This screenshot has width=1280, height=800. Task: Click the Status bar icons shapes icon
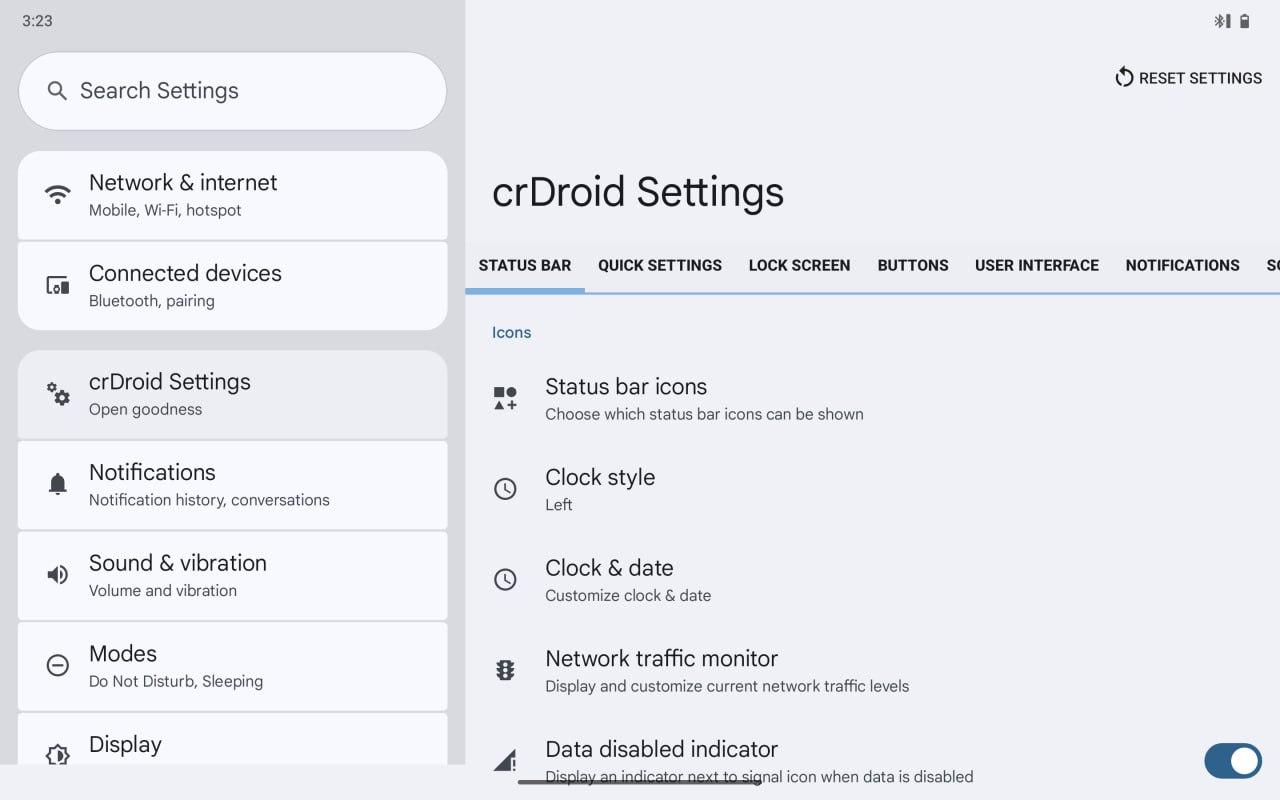pos(506,398)
